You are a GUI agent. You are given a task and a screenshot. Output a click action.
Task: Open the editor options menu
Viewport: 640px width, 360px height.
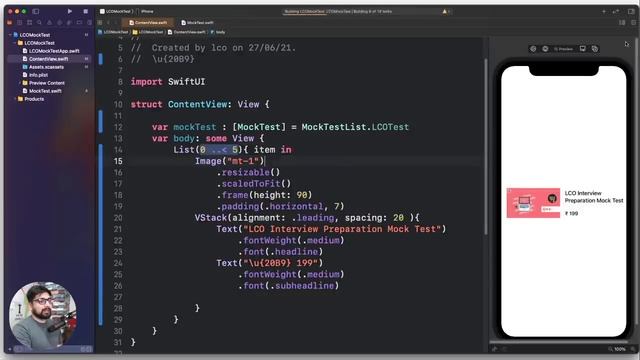(622, 22)
